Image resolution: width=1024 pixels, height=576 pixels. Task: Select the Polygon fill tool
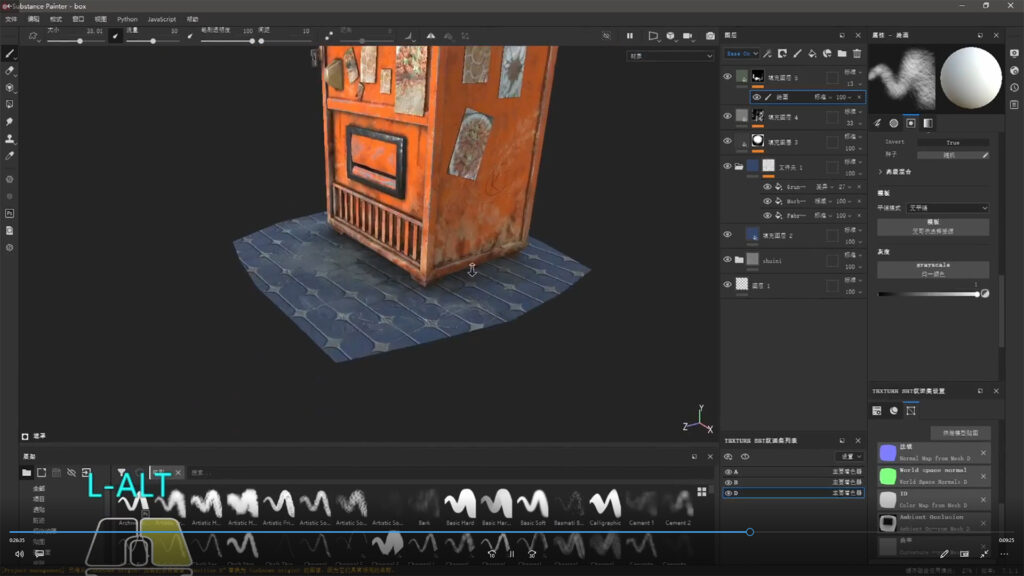tap(10, 104)
